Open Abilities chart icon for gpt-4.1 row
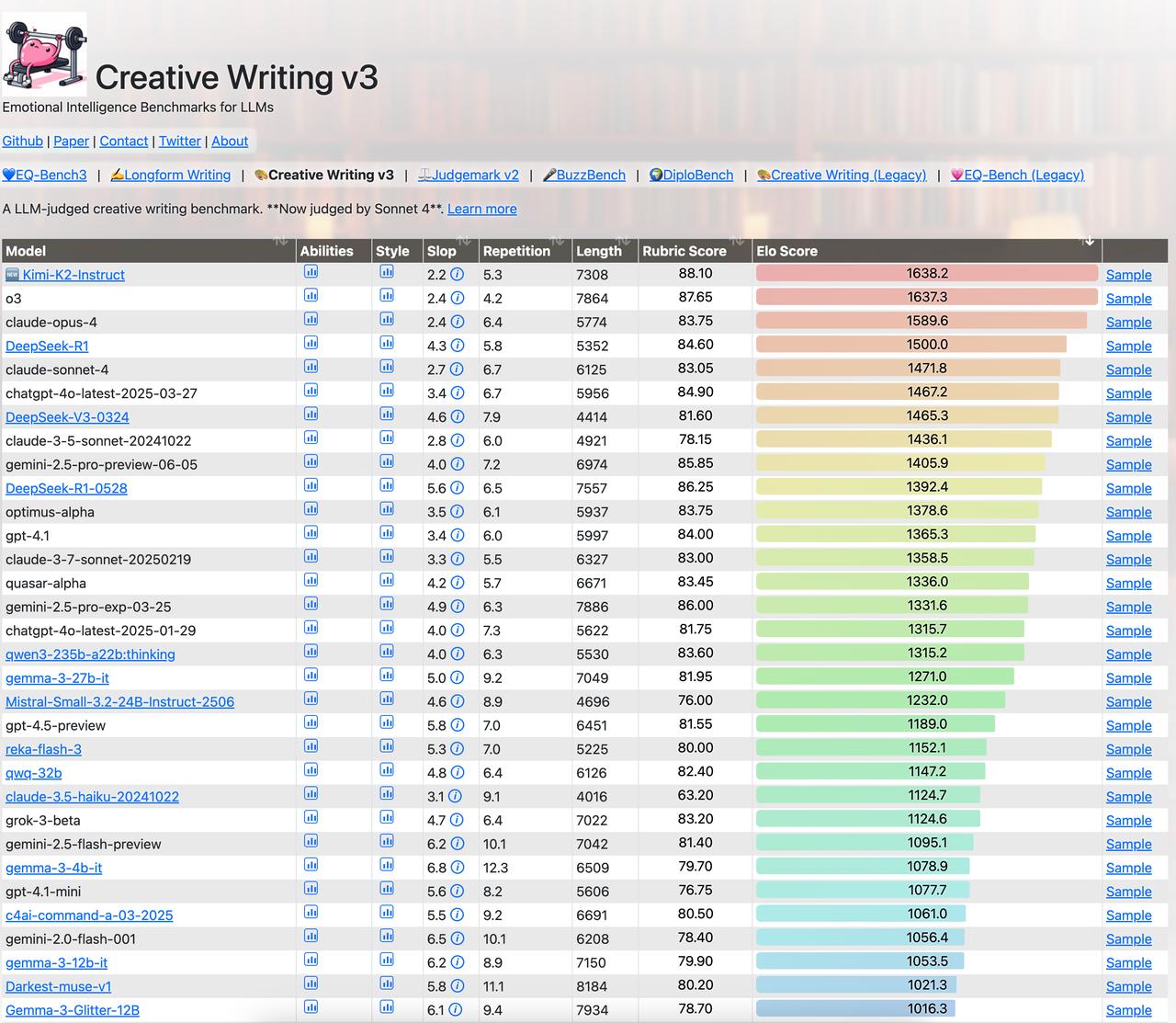This screenshot has height=1023, width=1176. 311,534
